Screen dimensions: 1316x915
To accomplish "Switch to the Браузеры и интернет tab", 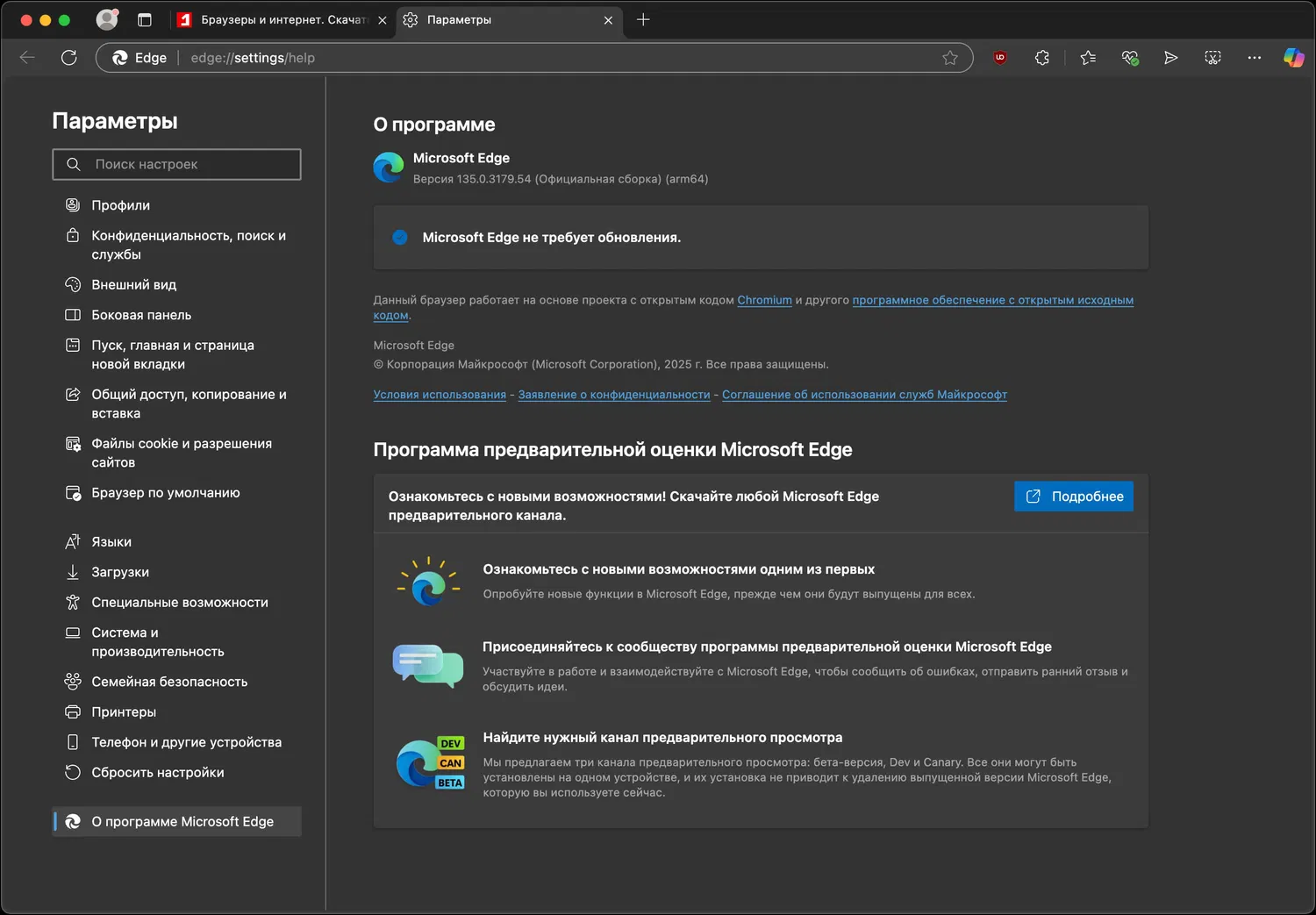I will [x=282, y=19].
